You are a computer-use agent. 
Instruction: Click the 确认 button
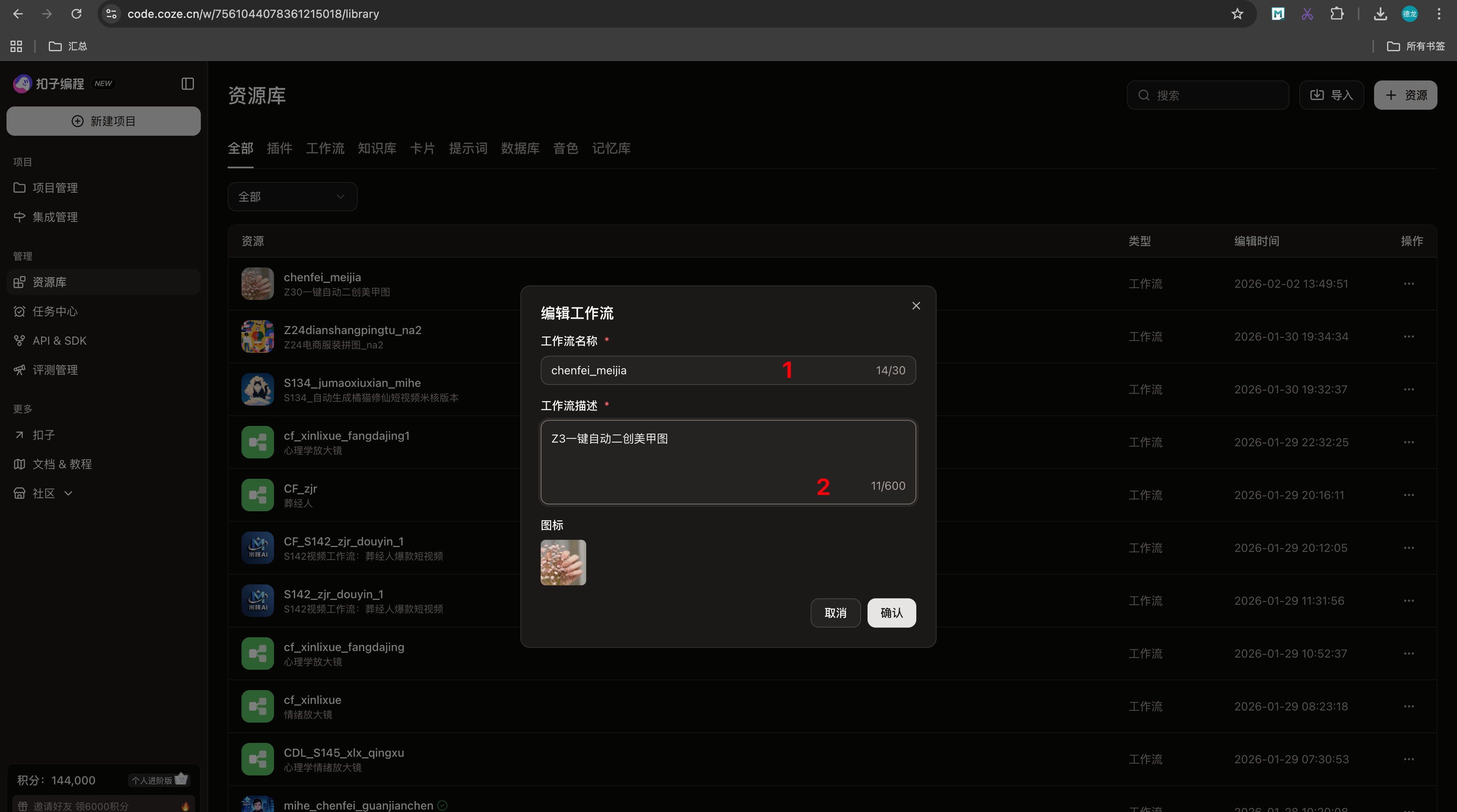891,612
